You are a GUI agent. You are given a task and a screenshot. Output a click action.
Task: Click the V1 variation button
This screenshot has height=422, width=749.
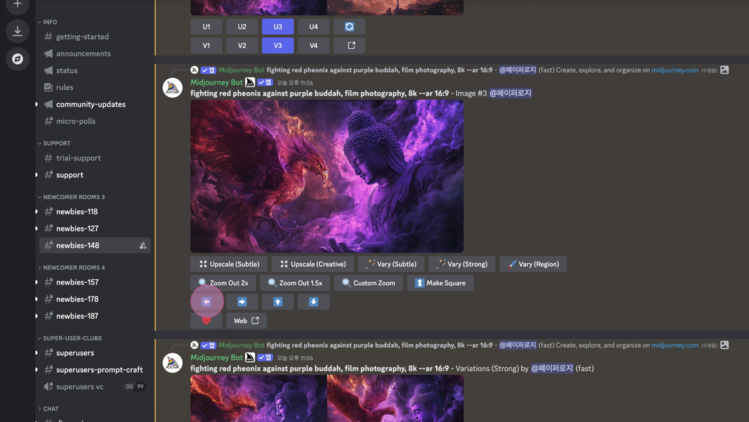click(206, 45)
